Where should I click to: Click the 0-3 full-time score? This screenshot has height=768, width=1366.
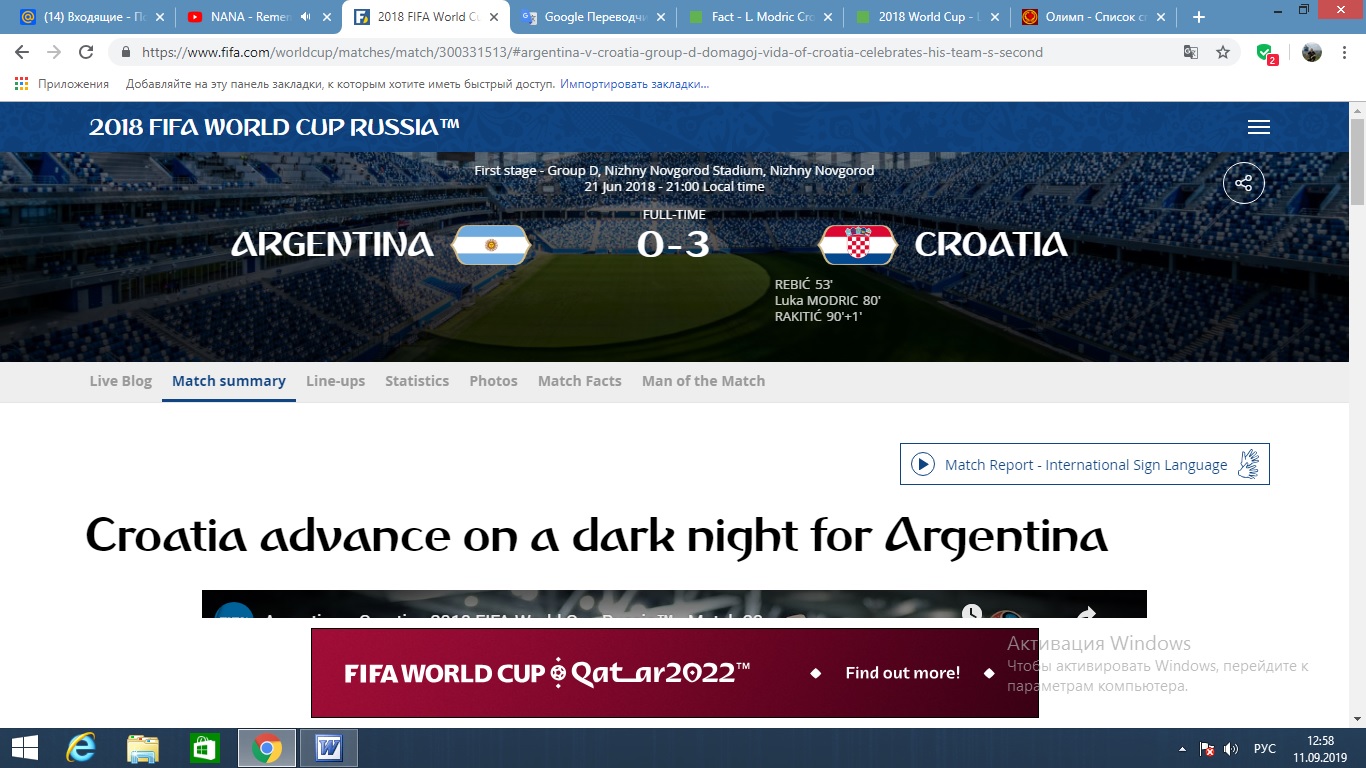coord(674,244)
